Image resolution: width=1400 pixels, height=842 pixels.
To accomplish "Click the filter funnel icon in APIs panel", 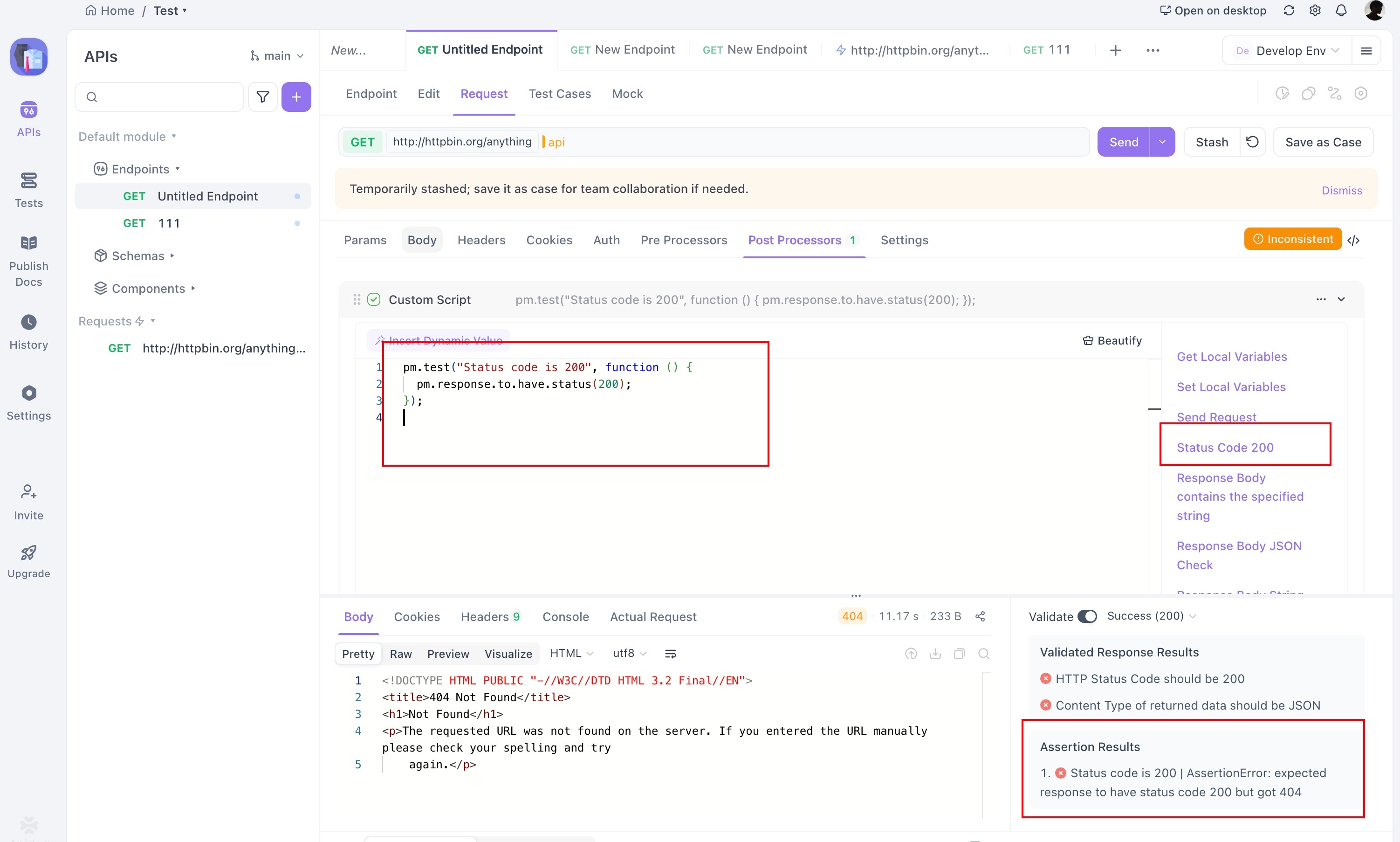I will click(262, 97).
